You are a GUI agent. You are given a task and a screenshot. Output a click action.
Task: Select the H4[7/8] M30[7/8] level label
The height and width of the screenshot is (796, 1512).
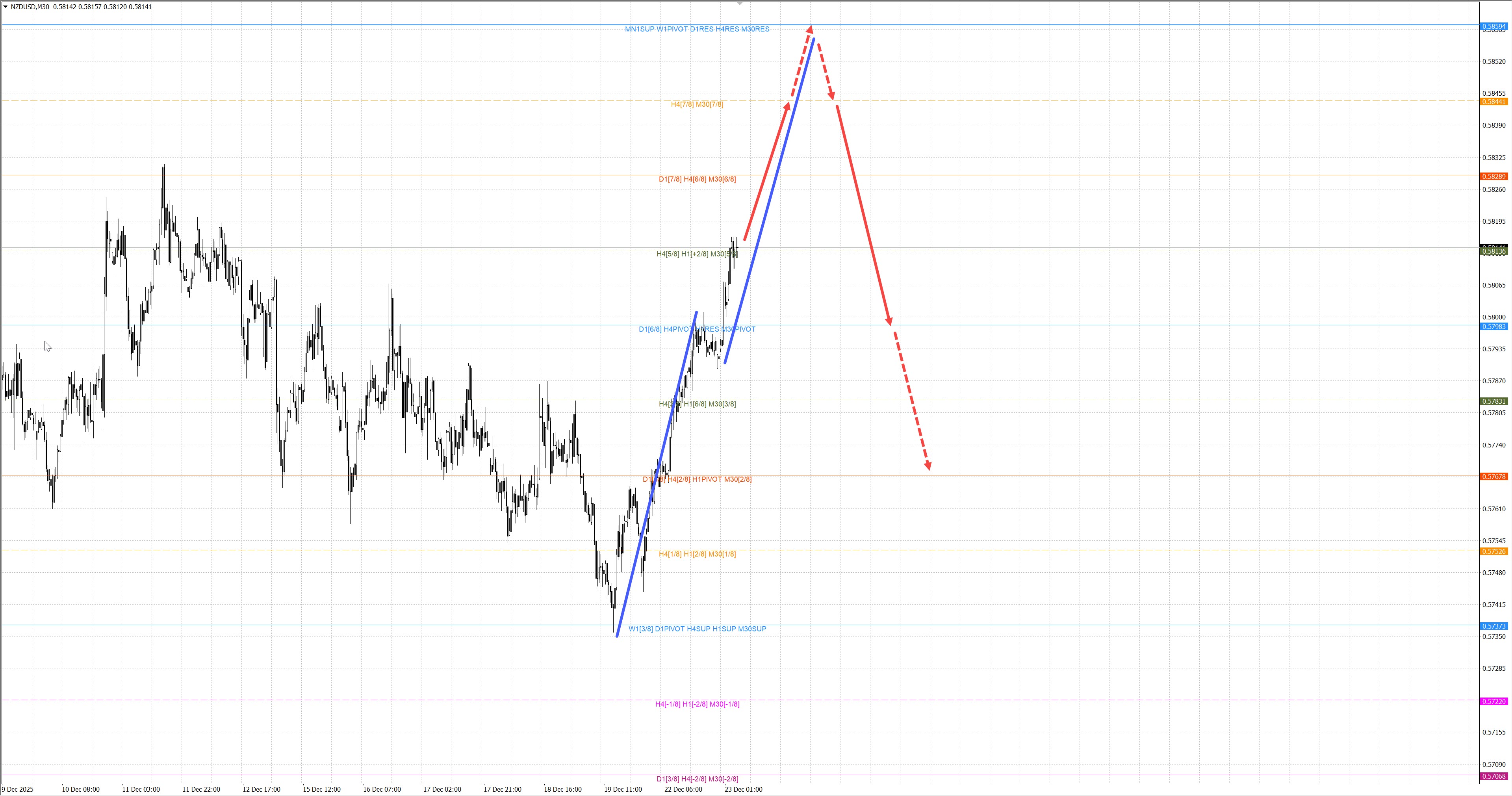pos(697,104)
